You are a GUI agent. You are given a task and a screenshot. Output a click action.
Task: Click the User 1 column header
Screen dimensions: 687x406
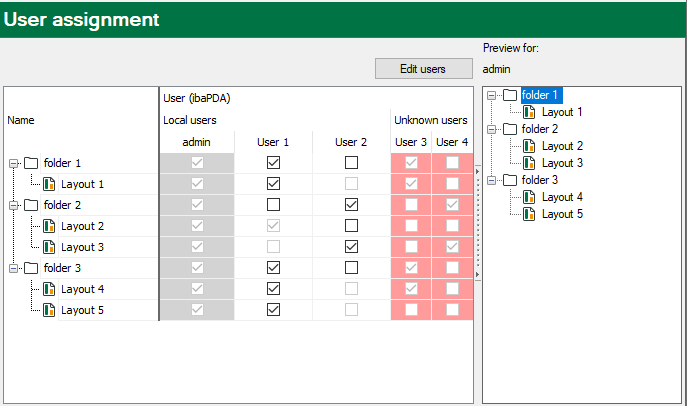[273, 142]
